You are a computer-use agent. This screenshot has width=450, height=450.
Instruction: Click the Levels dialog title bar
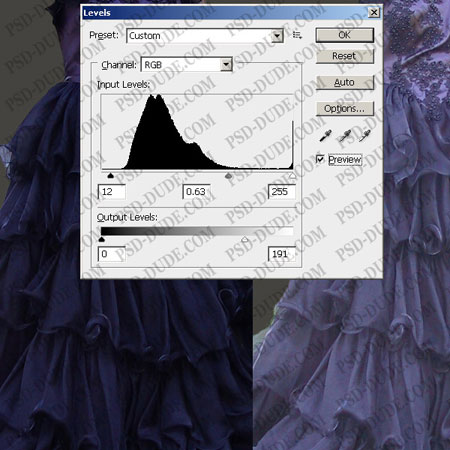click(231, 13)
